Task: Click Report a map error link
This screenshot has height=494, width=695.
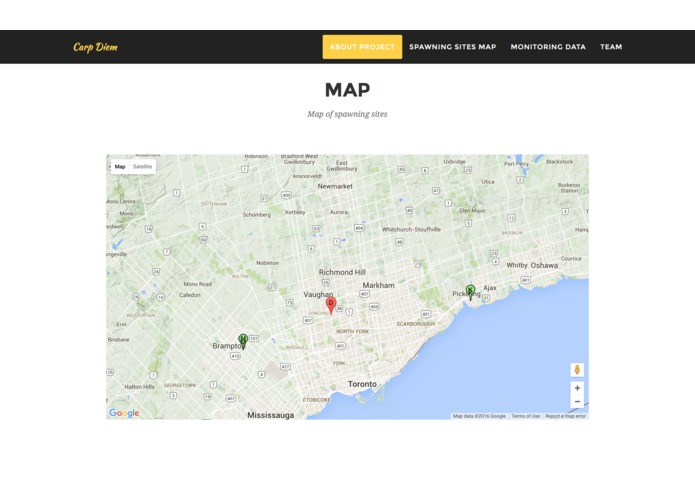Action: [x=565, y=416]
